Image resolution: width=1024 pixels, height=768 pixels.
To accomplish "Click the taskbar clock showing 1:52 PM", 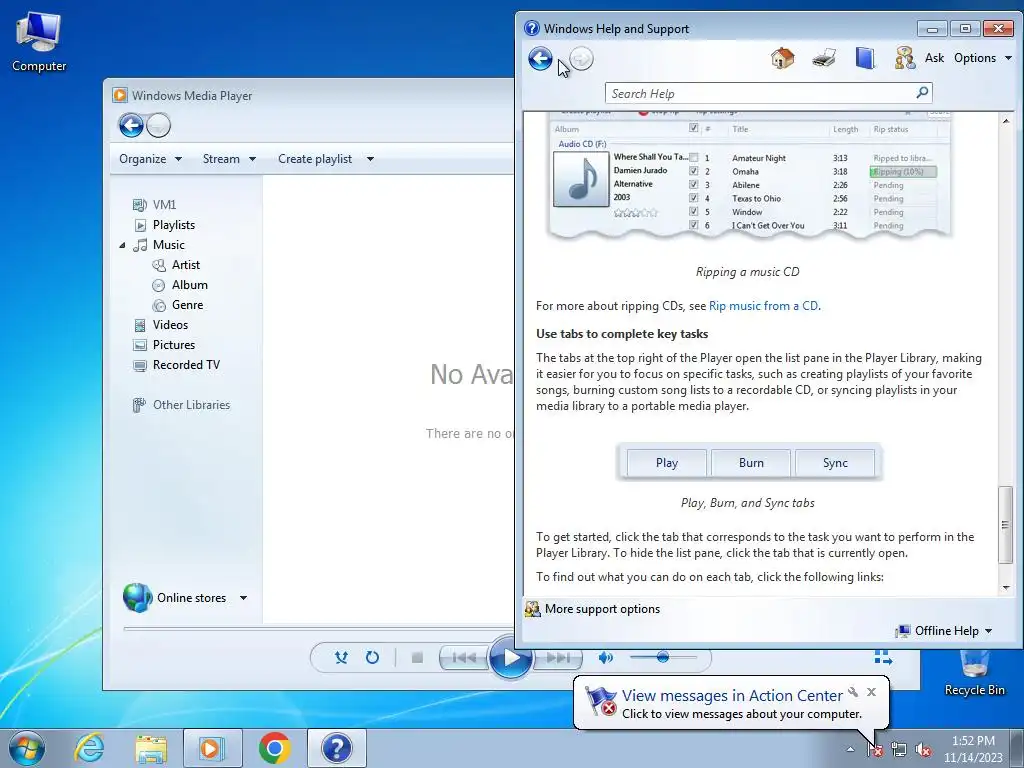I will coord(973,749).
